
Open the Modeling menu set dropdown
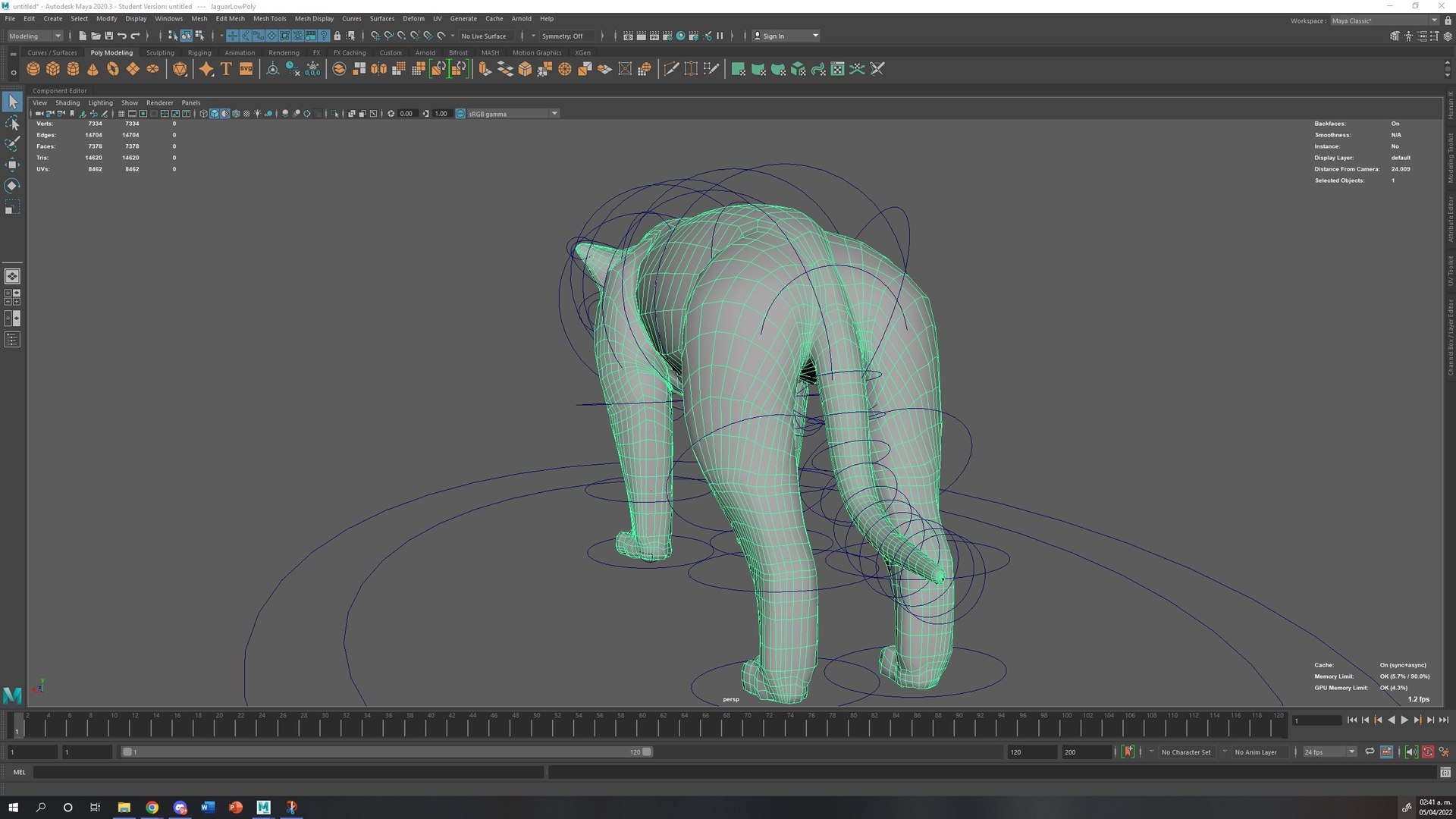click(35, 36)
